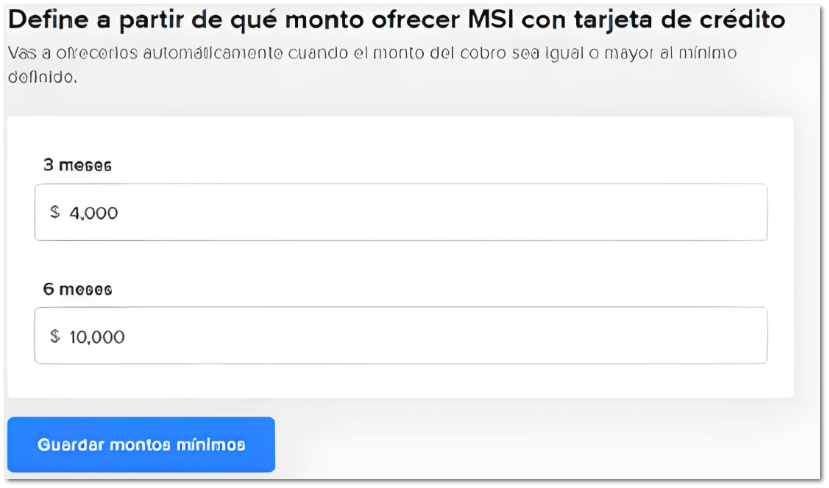Image resolution: width=829 pixels, height=488 pixels.
Task: Place cursor on the 10,000 value
Action: pyautogui.click(x=97, y=336)
